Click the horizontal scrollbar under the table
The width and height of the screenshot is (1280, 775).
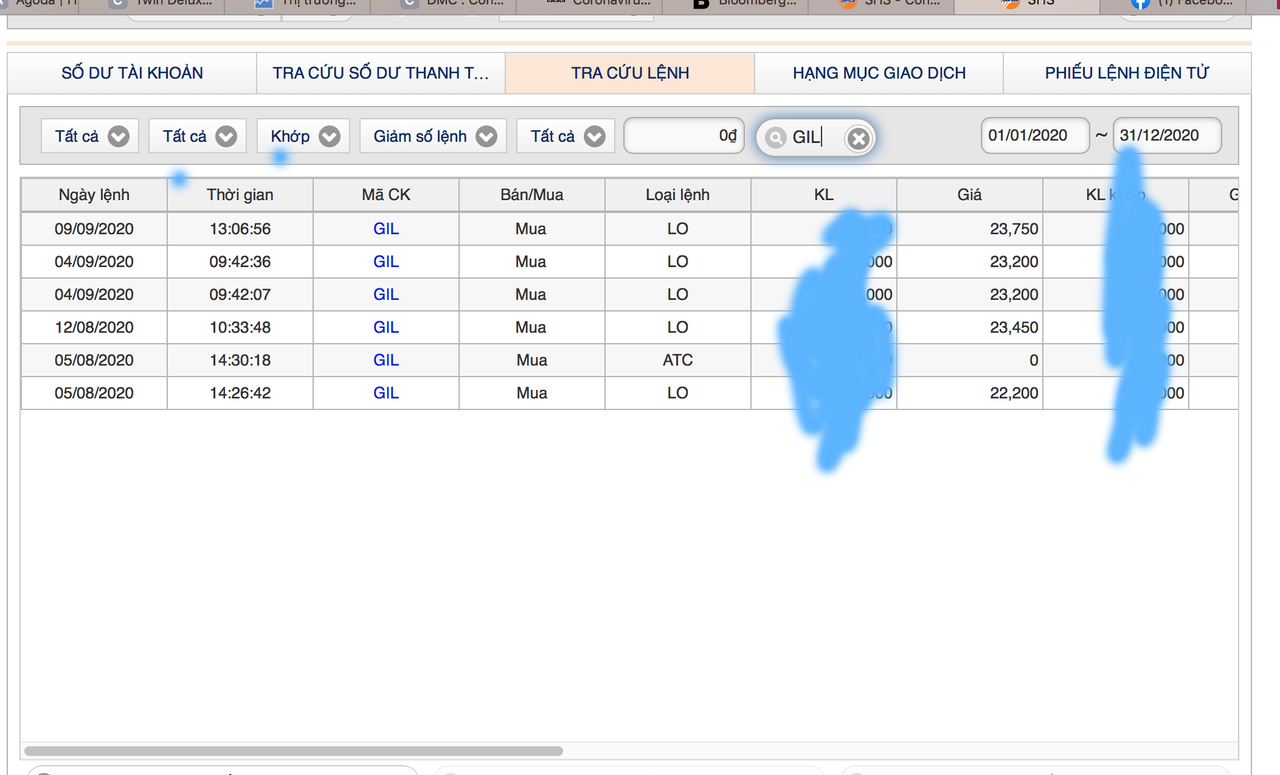(293, 750)
